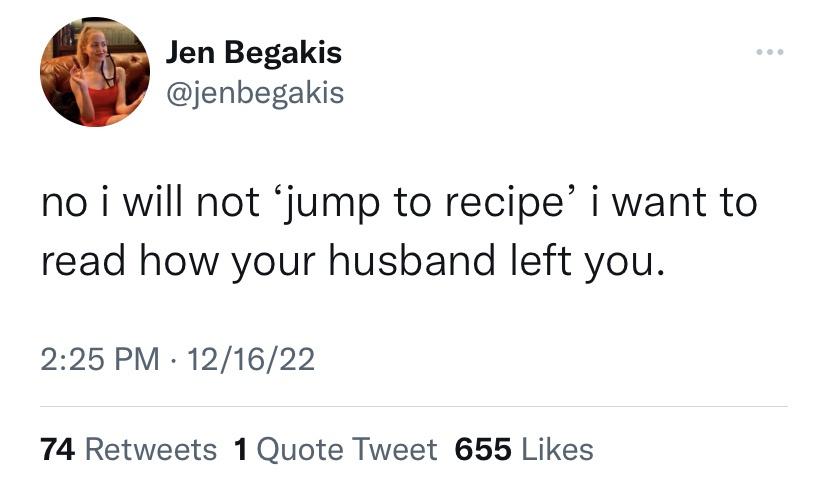
Task: View the list of 74 Retweets
Action: [x=128, y=450]
